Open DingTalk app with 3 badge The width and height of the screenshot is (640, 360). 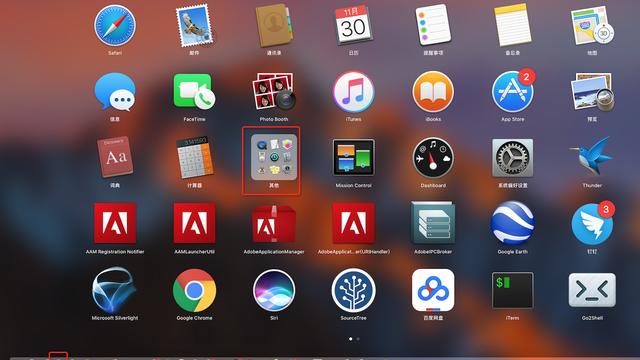tap(592, 224)
